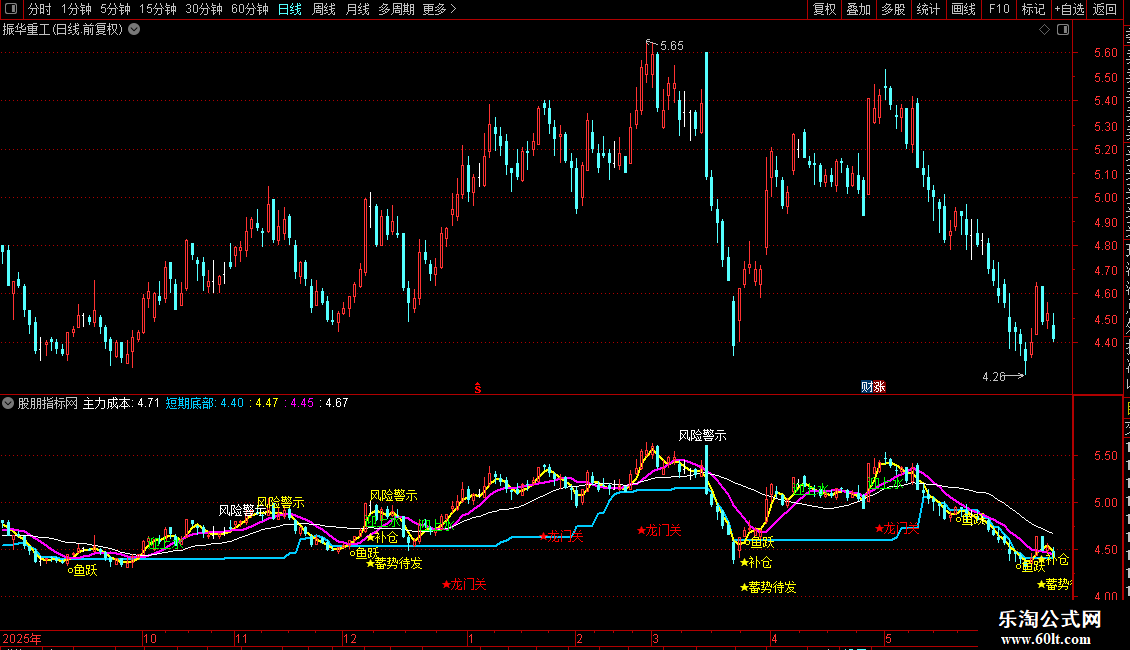Click the 财 info marker under the chart
1130x650 pixels.
click(867, 387)
